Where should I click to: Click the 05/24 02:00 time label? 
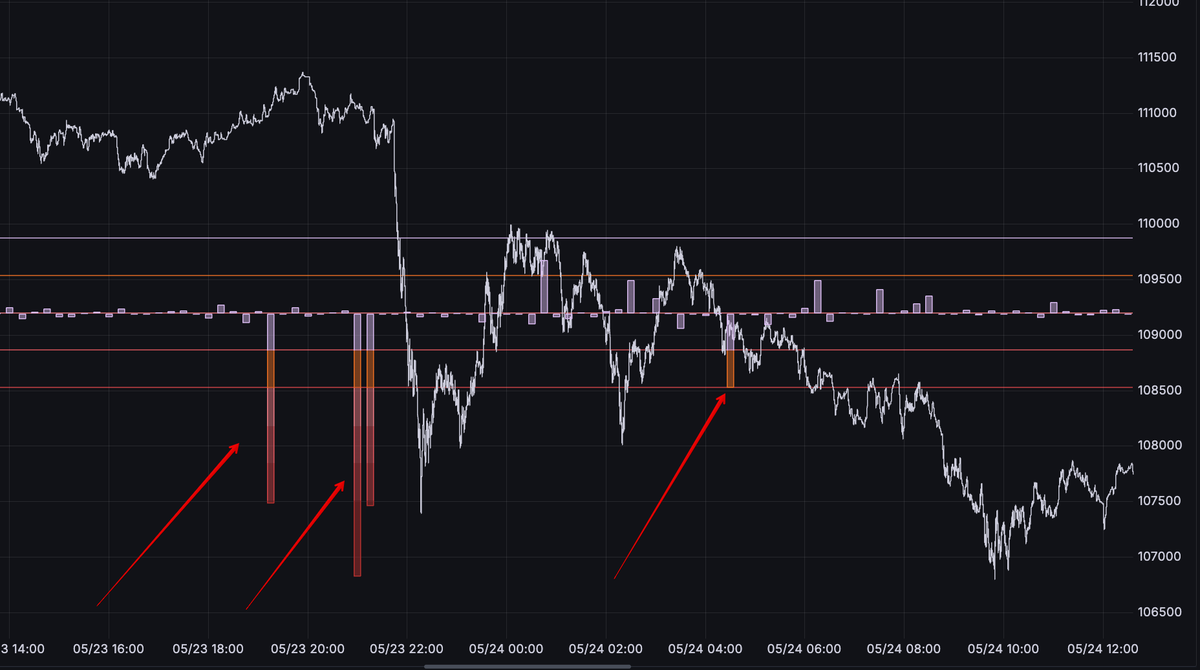point(605,649)
